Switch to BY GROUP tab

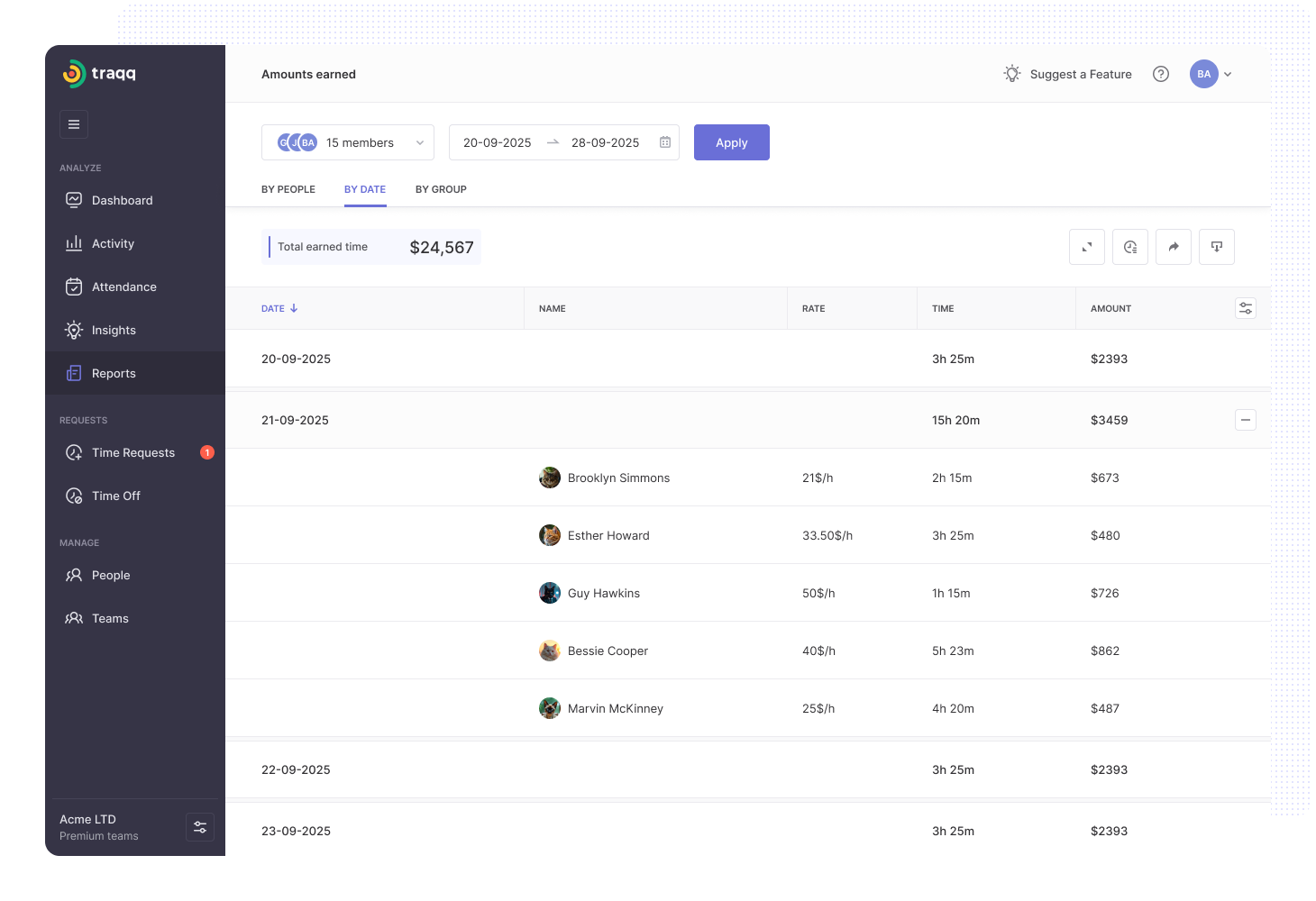point(441,189)
